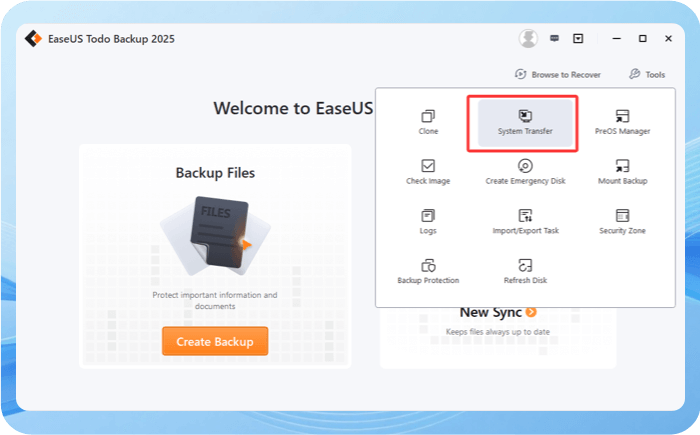
Task: Open Security Zone settings
Action: pyautogui.click(x=621, y=220)
